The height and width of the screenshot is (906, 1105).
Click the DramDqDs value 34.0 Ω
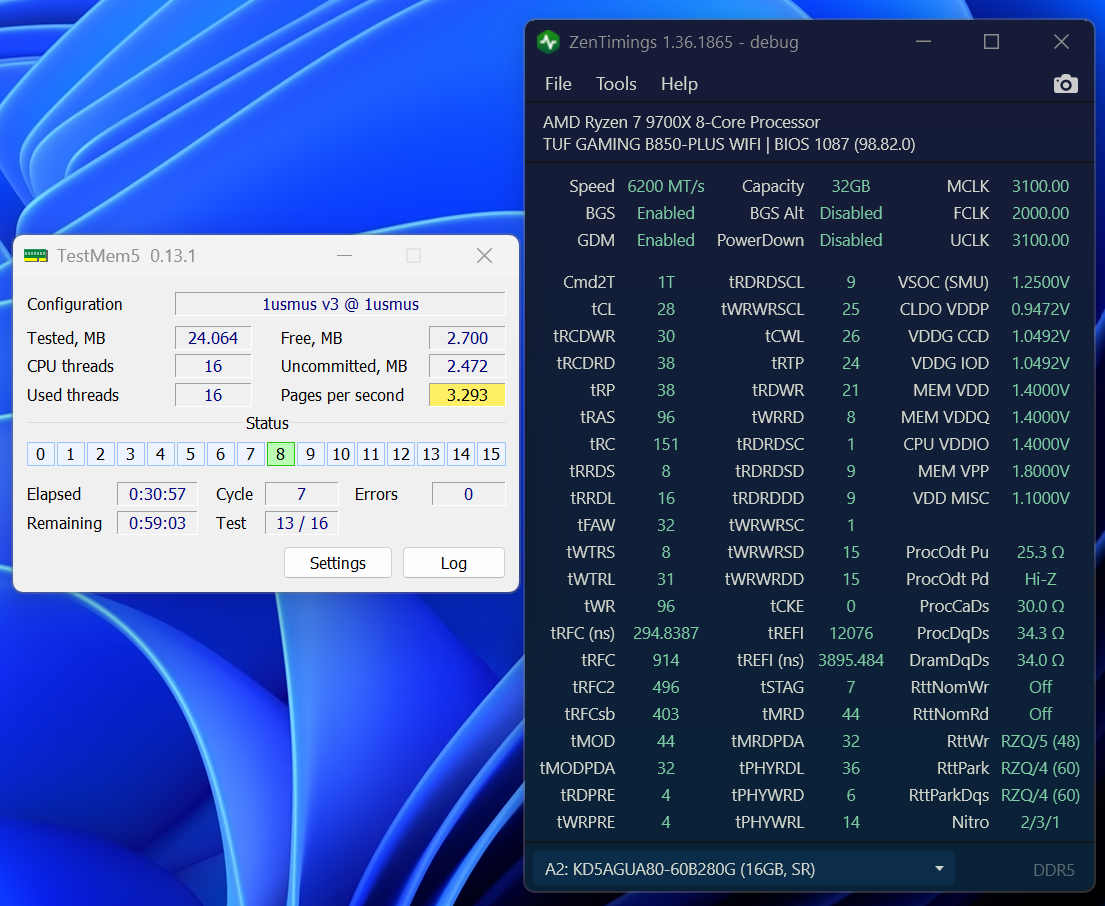point(1040,660)
